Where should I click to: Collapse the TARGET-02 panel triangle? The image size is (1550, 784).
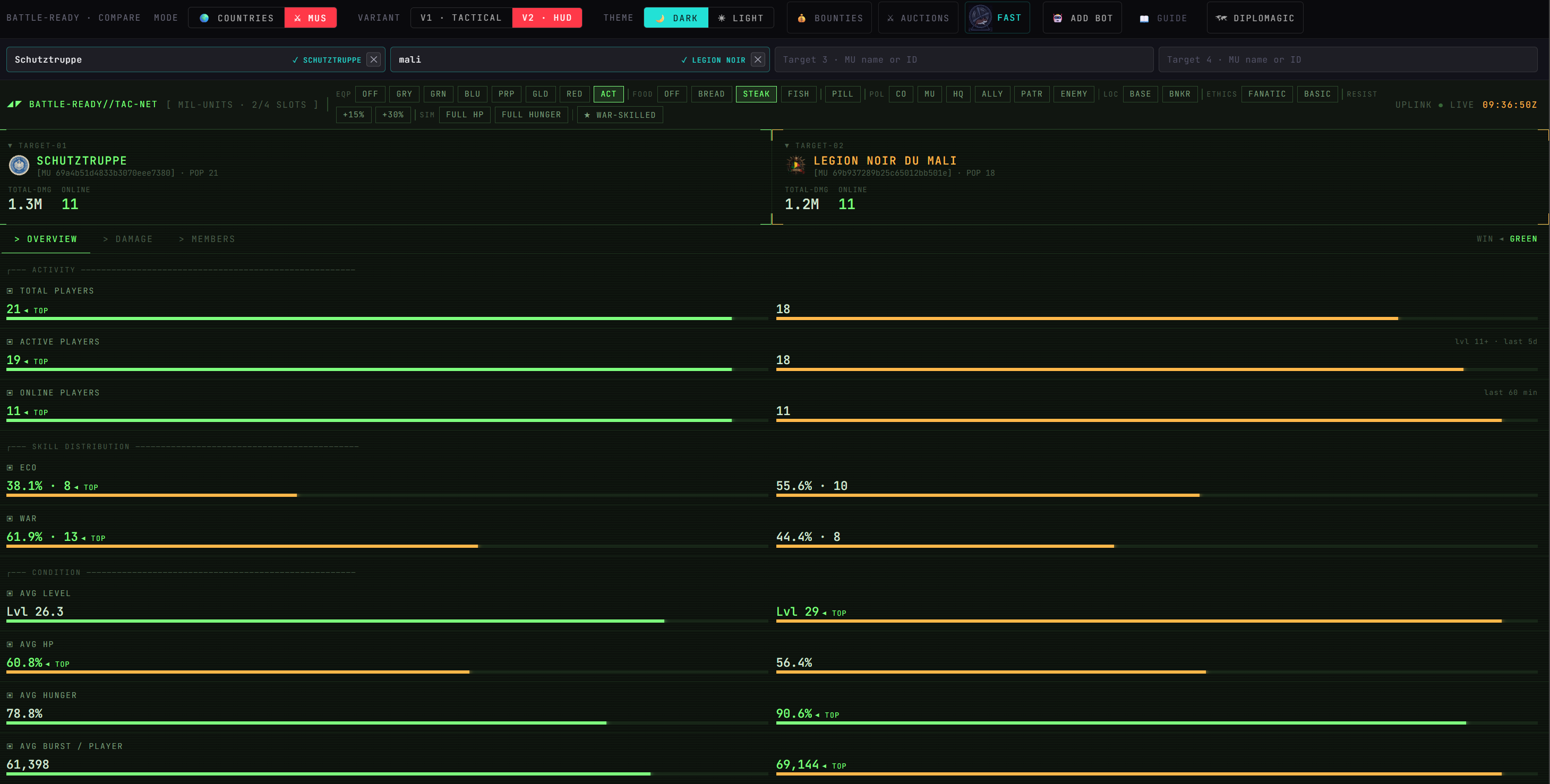coord(787,145)
